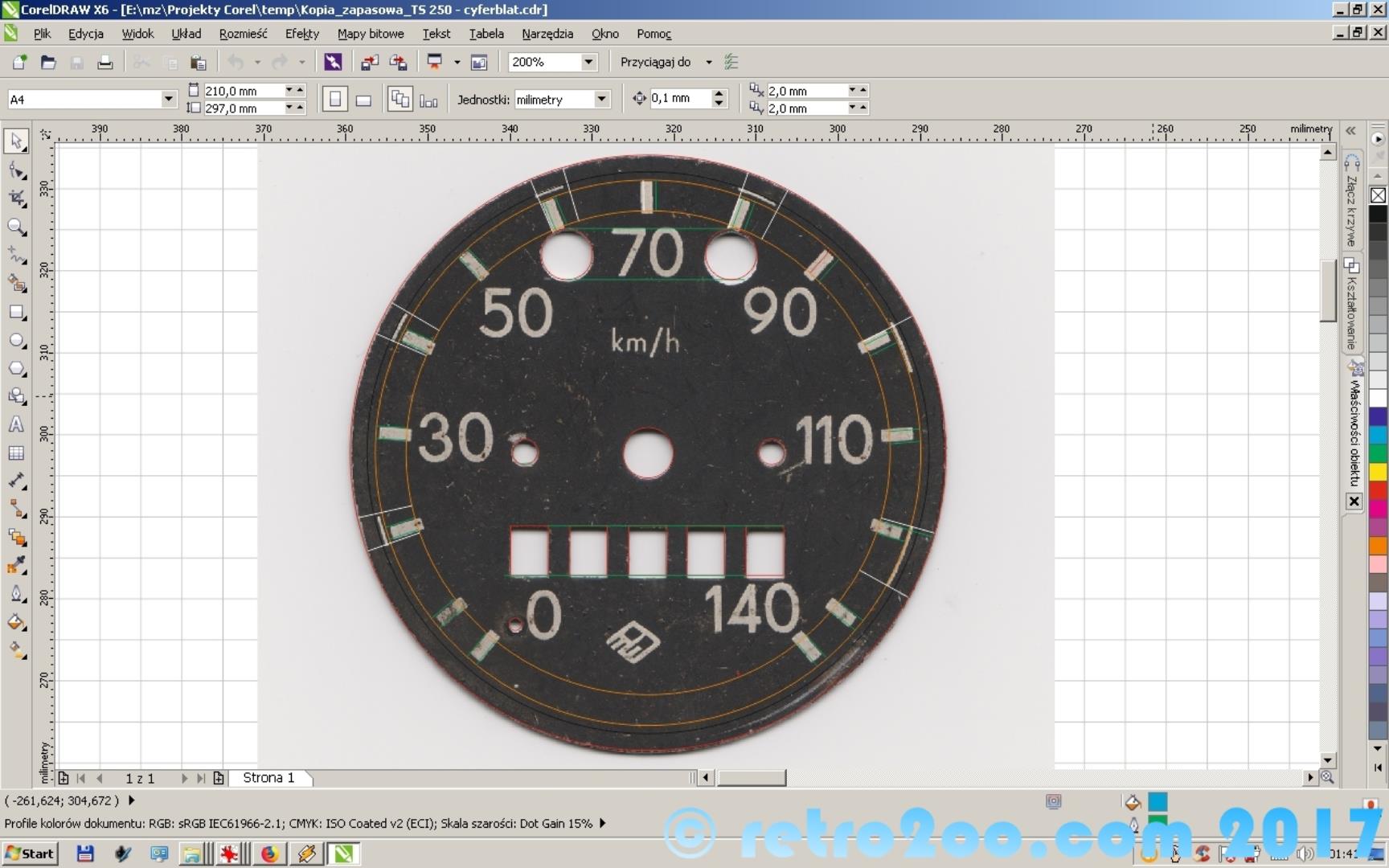Select the Crop tool
This screenshot has width=1389, height=868.
[x=16, y=199]
